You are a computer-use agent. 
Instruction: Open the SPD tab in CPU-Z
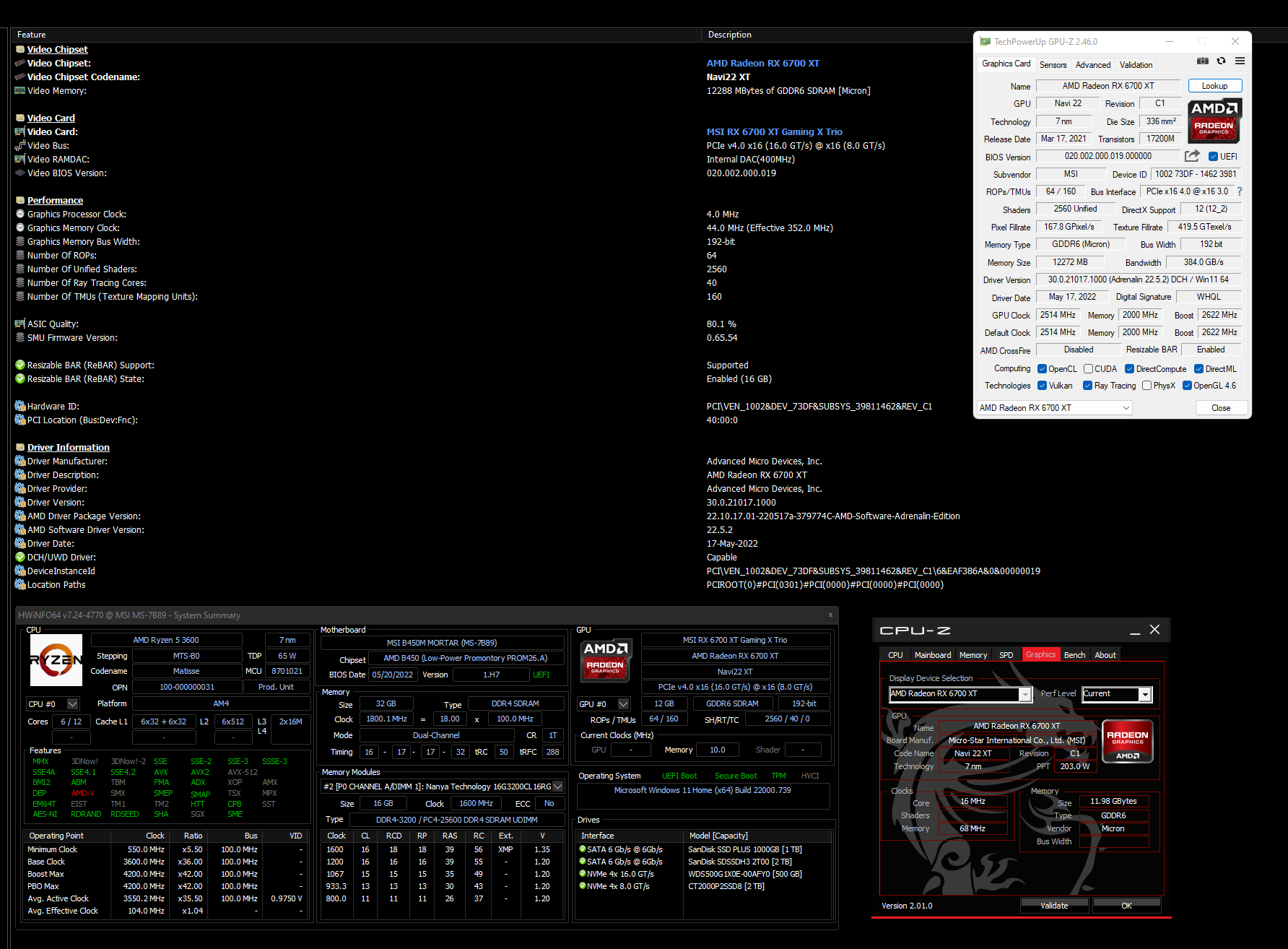(1006, 655)
